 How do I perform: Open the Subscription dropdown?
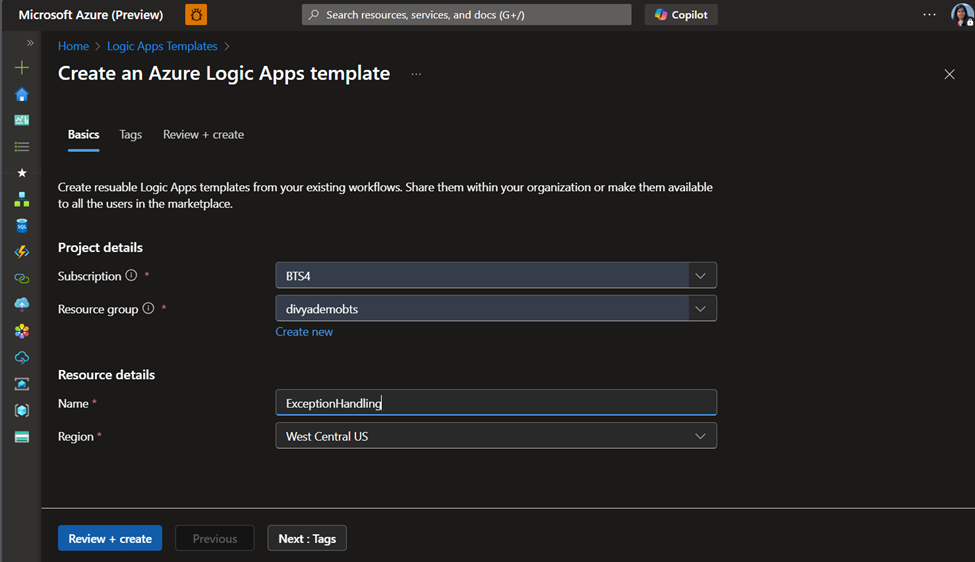pyautogui.click(x=496, y=276)
